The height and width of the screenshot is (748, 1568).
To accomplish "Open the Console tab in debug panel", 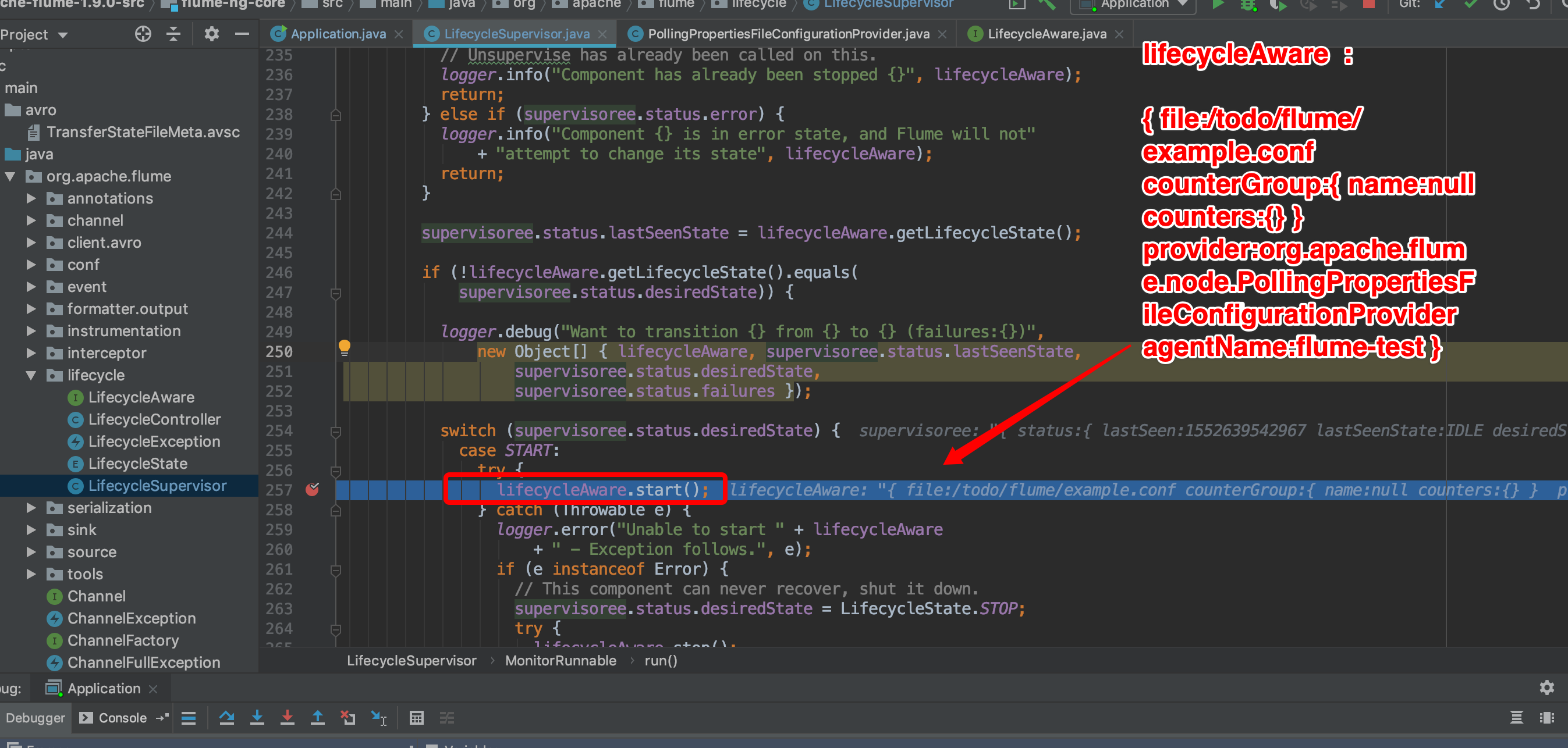I will click(x=122, y=718).
